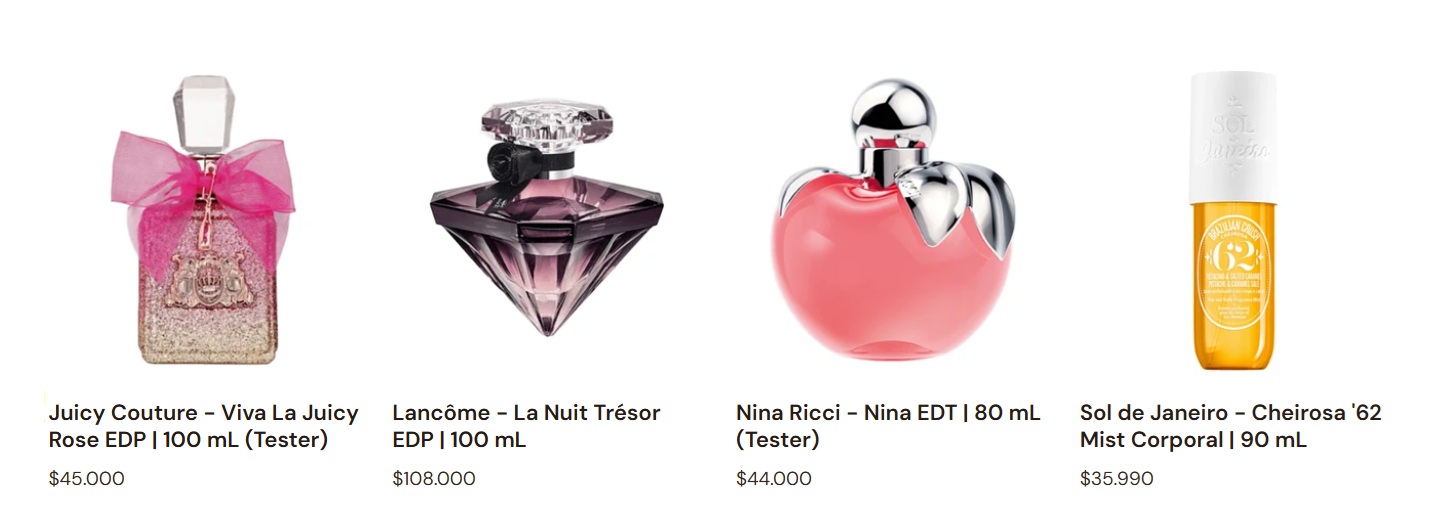Open the Lancôme La Nuit Trésor bottle image
The height and width of the screenshot is (521, 1434).
[547, 220]
